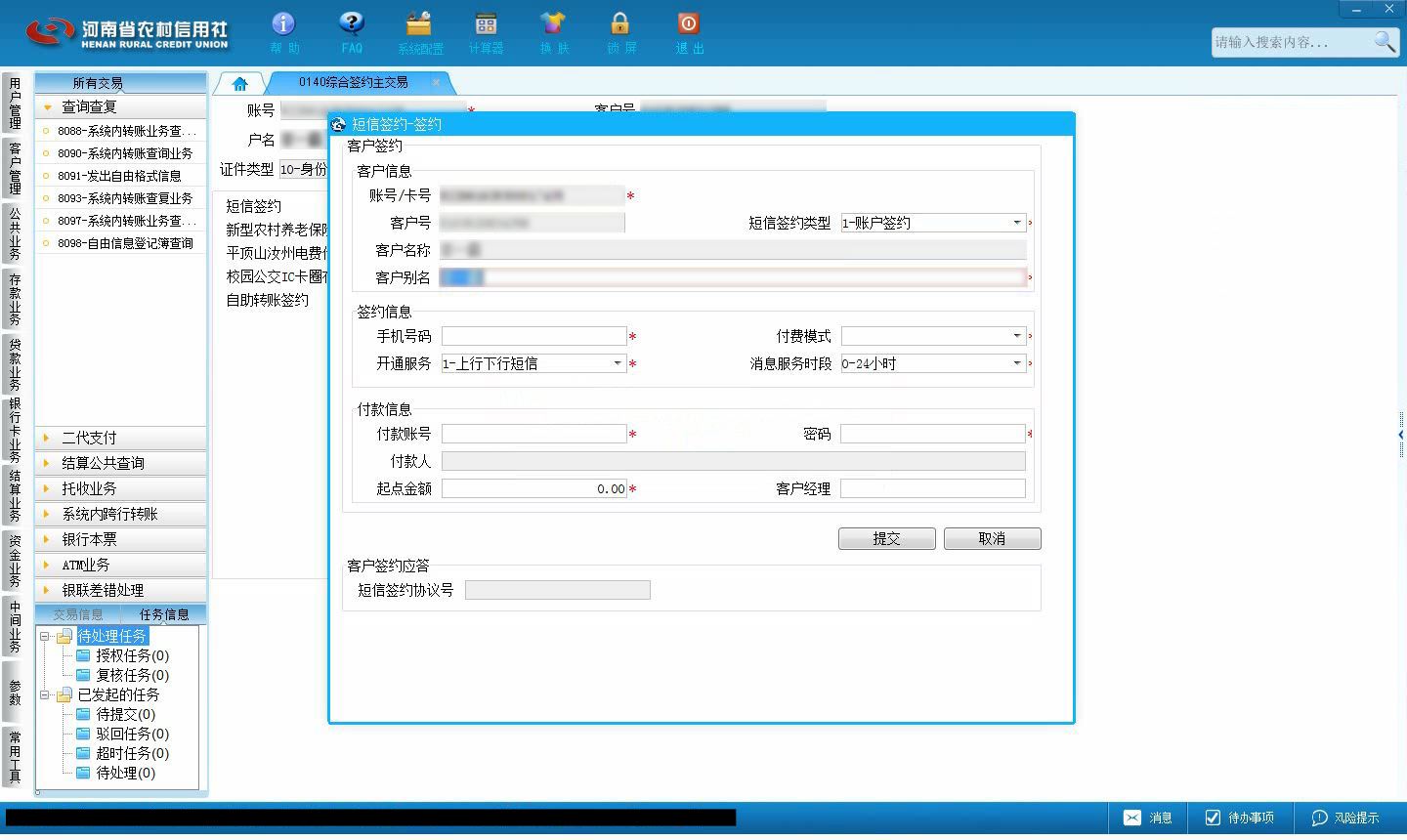1407x840 pixels.
Task: Open 公共业务 vertical tab
Action: pos(15,233)
